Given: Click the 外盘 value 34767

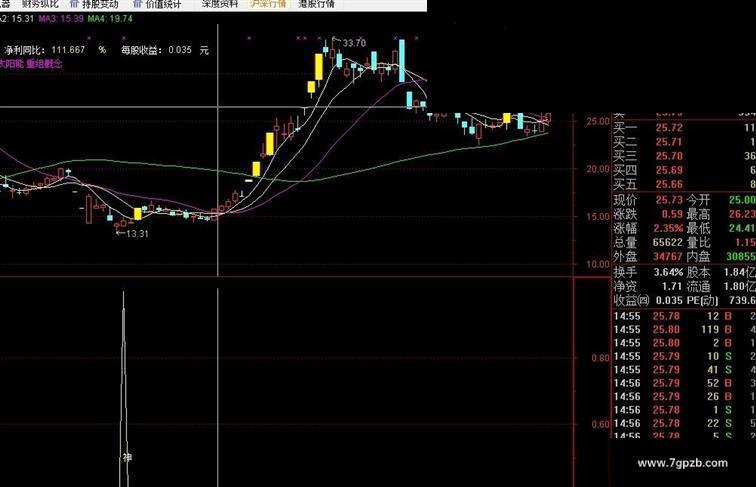Looking at the screenshot, I should 668,256.
